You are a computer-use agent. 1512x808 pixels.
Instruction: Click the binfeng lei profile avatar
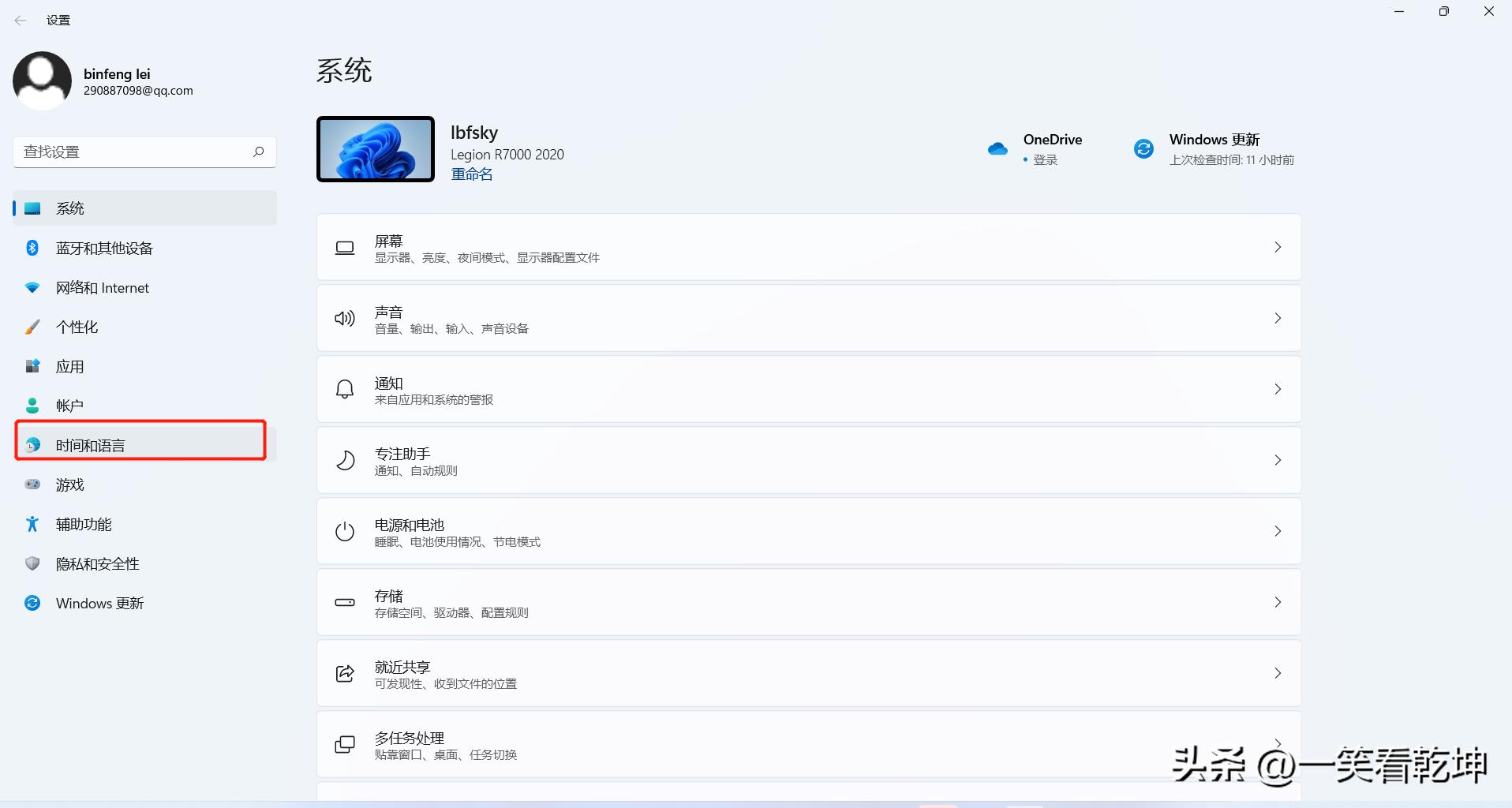point(42,80)
